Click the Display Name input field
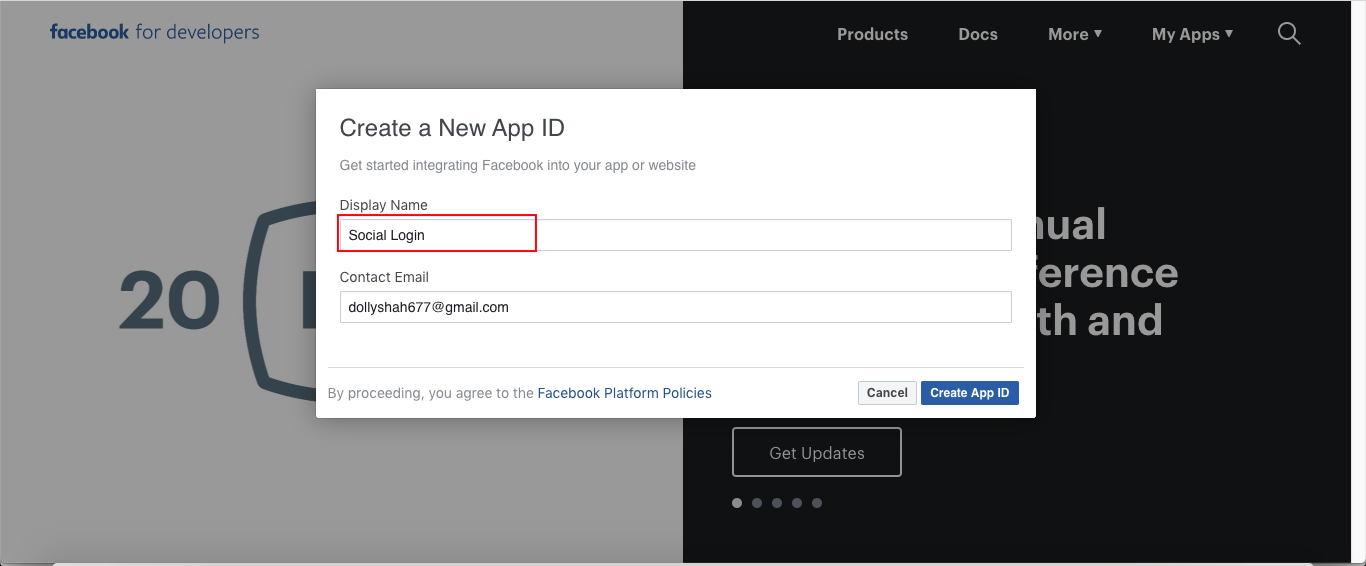This screenshot has width=1366, height=566. tap(675, 235)
